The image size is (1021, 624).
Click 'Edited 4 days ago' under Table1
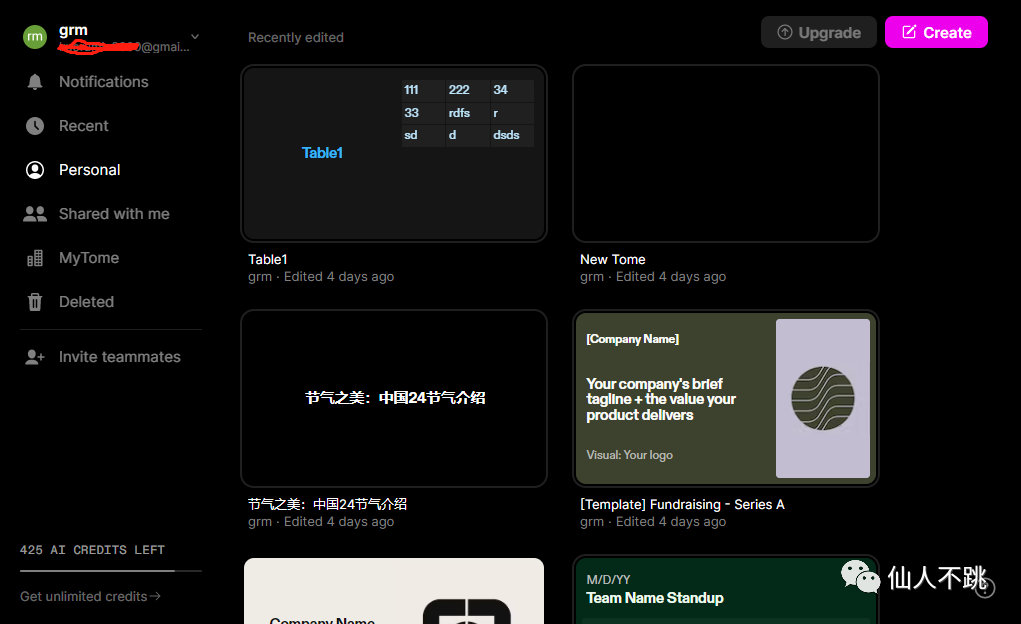339,277
